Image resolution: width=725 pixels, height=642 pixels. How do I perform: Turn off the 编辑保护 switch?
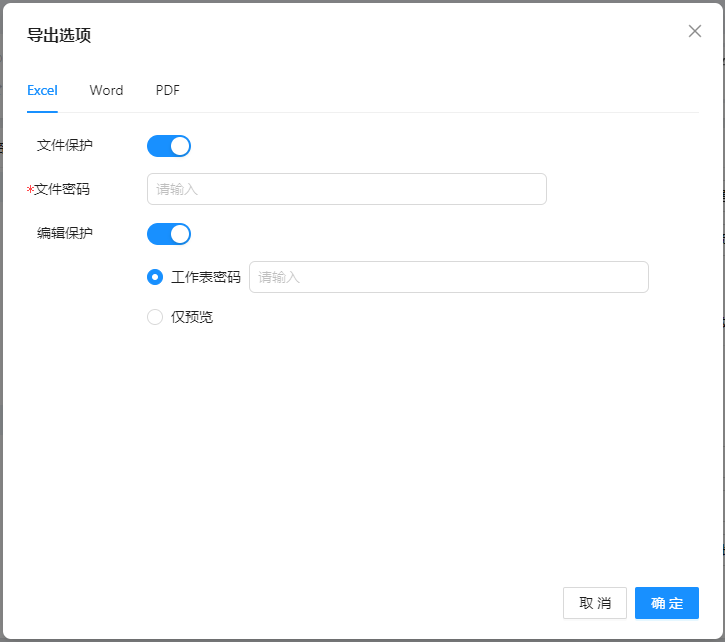[x=169, y=234]
